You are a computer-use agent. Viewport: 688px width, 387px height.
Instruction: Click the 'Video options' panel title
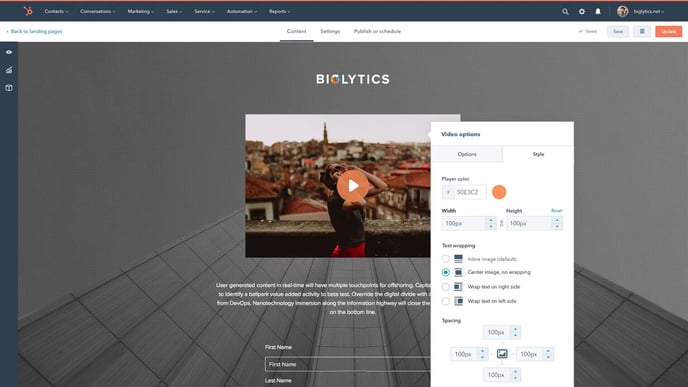pyautogui.click(x=460, y=134)
